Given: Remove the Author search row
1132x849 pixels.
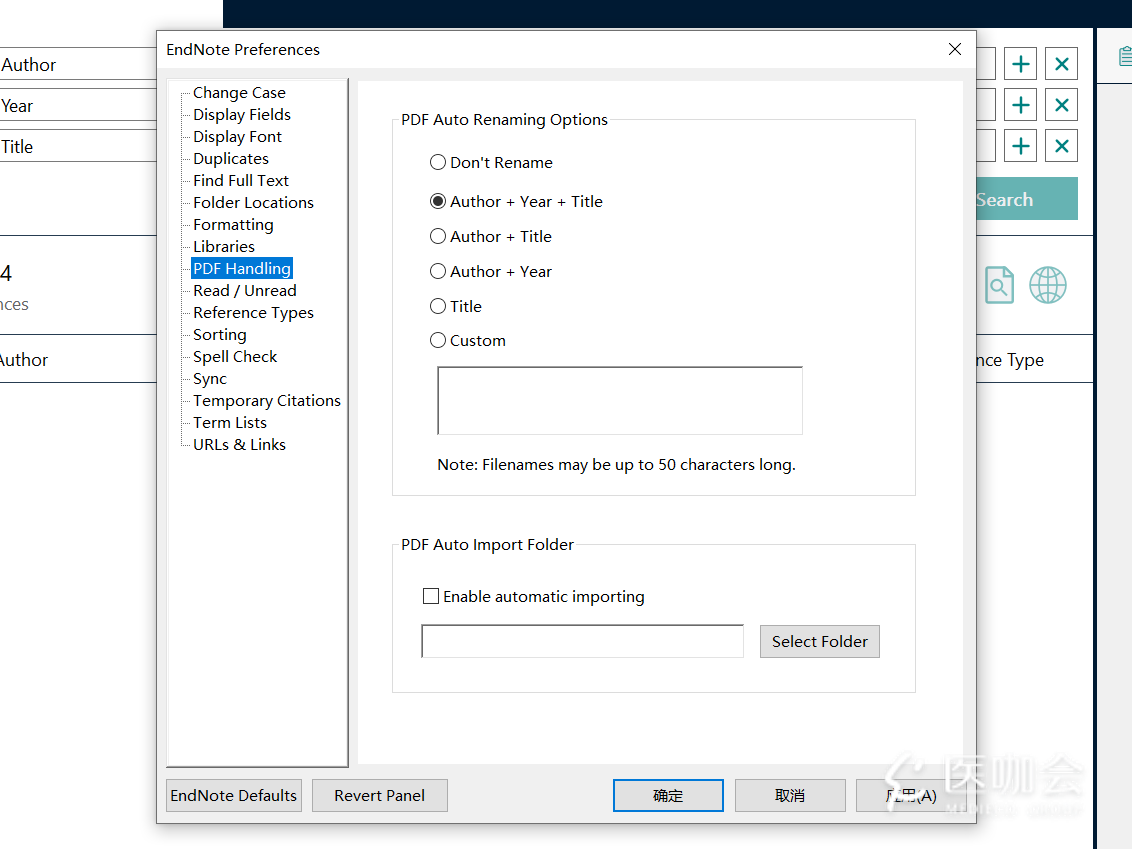Looking at the screenshot, I should coord(1061,64).
